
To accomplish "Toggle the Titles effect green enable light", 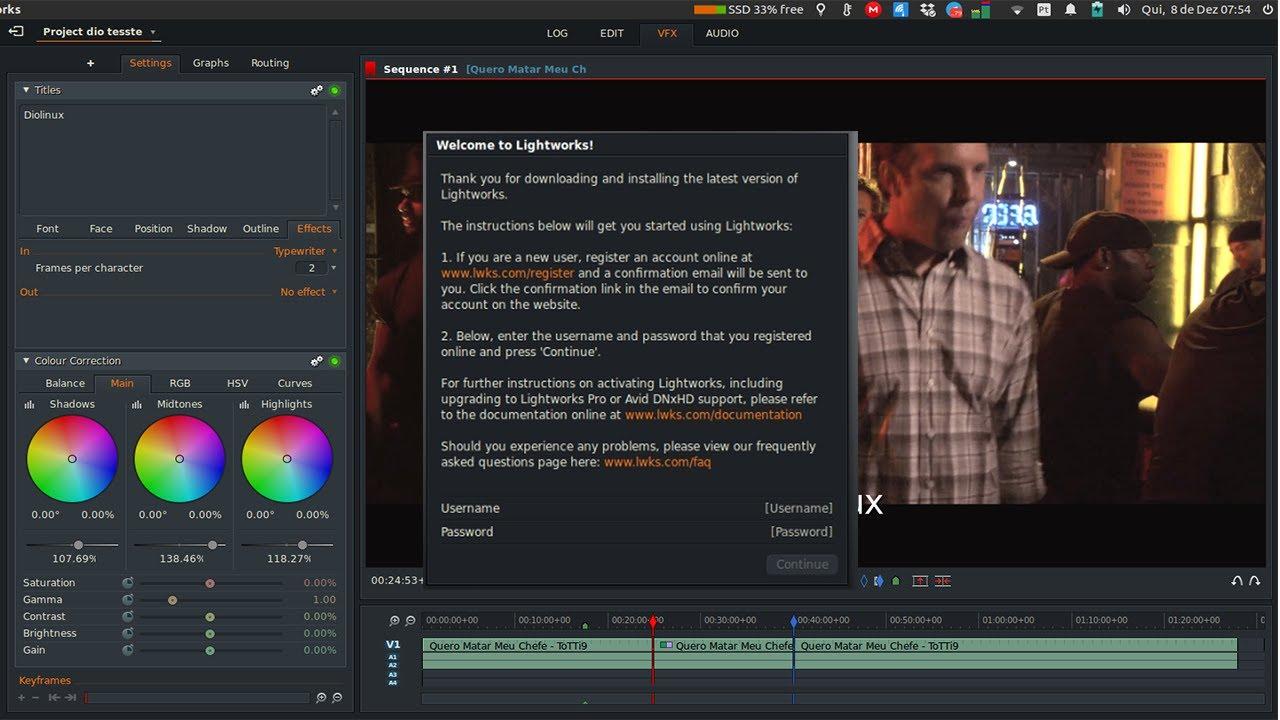I will pos(334,90).
